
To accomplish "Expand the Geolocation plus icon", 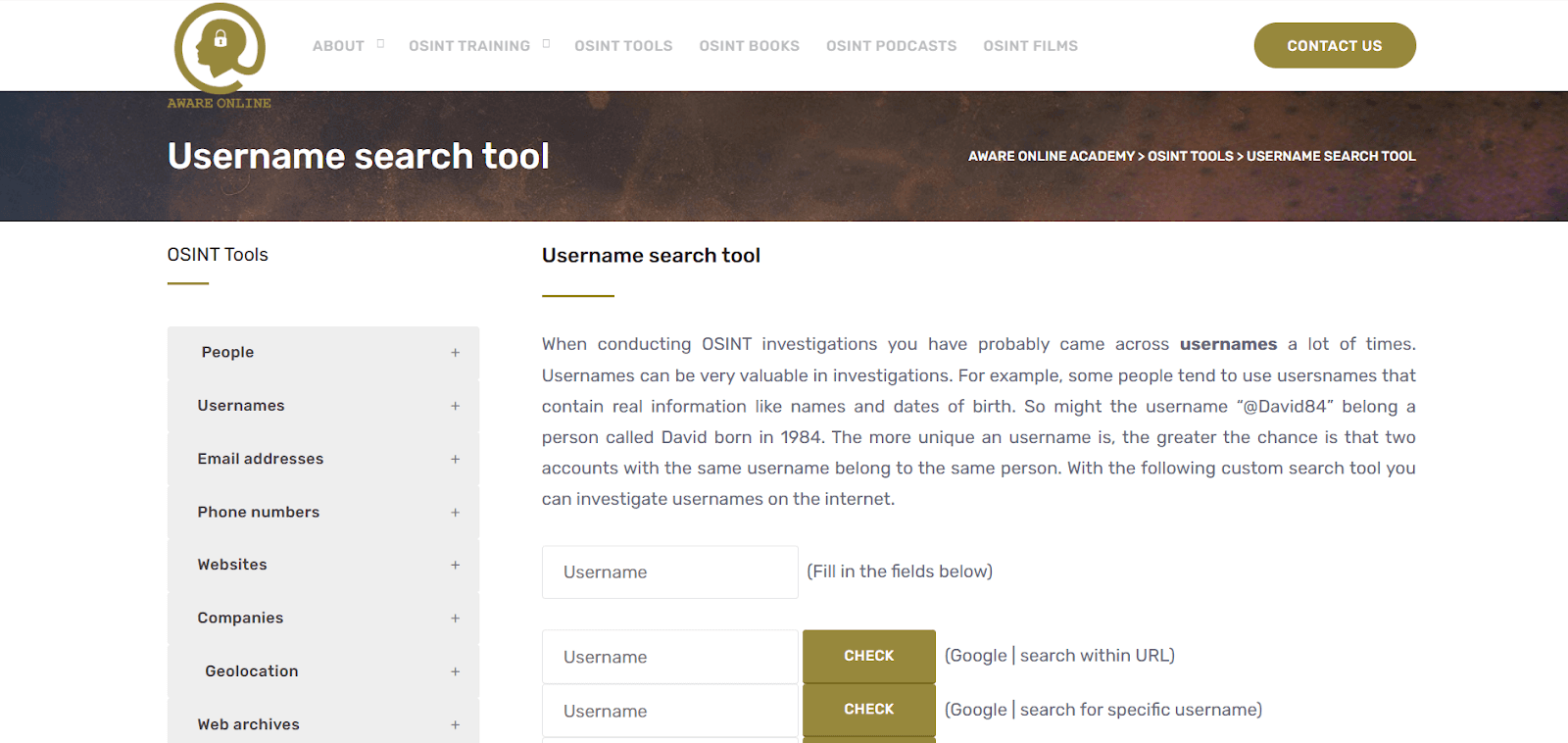I will [455, 671].
